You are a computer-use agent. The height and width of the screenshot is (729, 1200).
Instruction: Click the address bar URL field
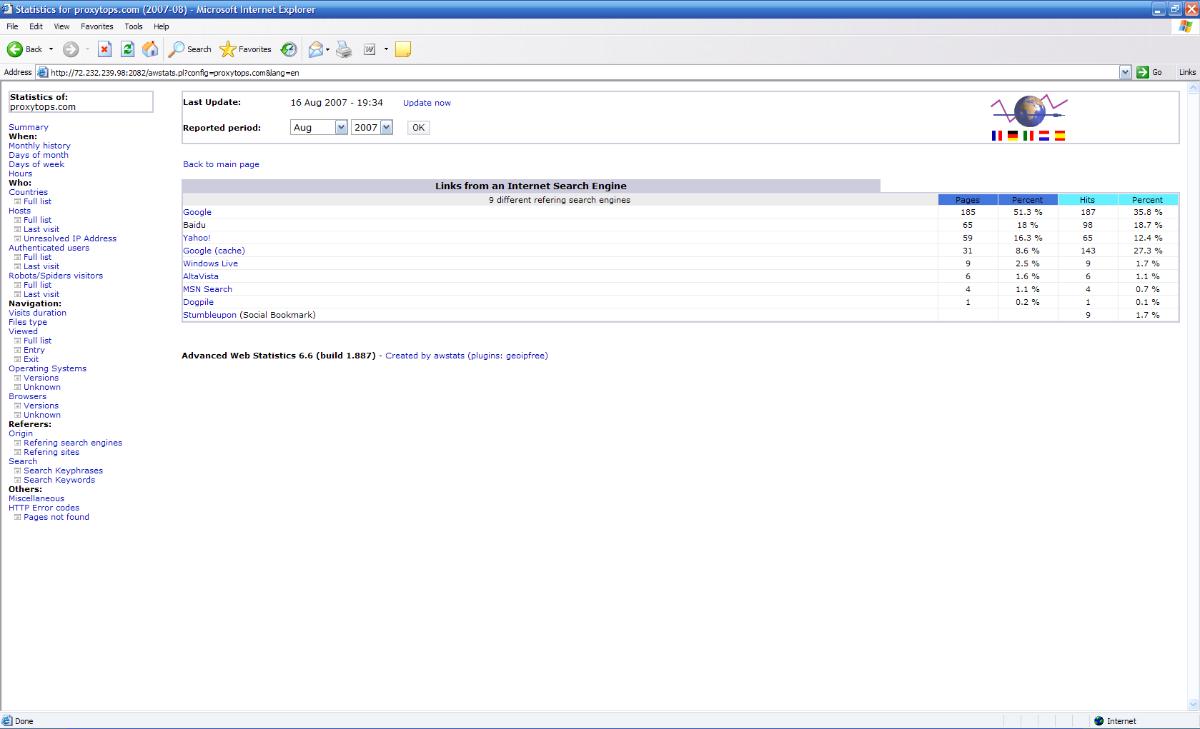tap(580, 72)
